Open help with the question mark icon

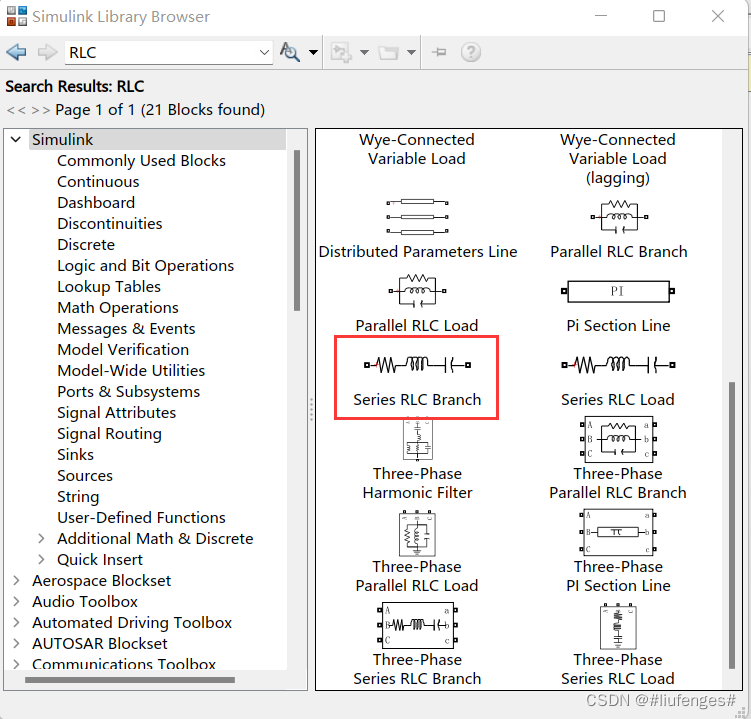pos(470,52)
